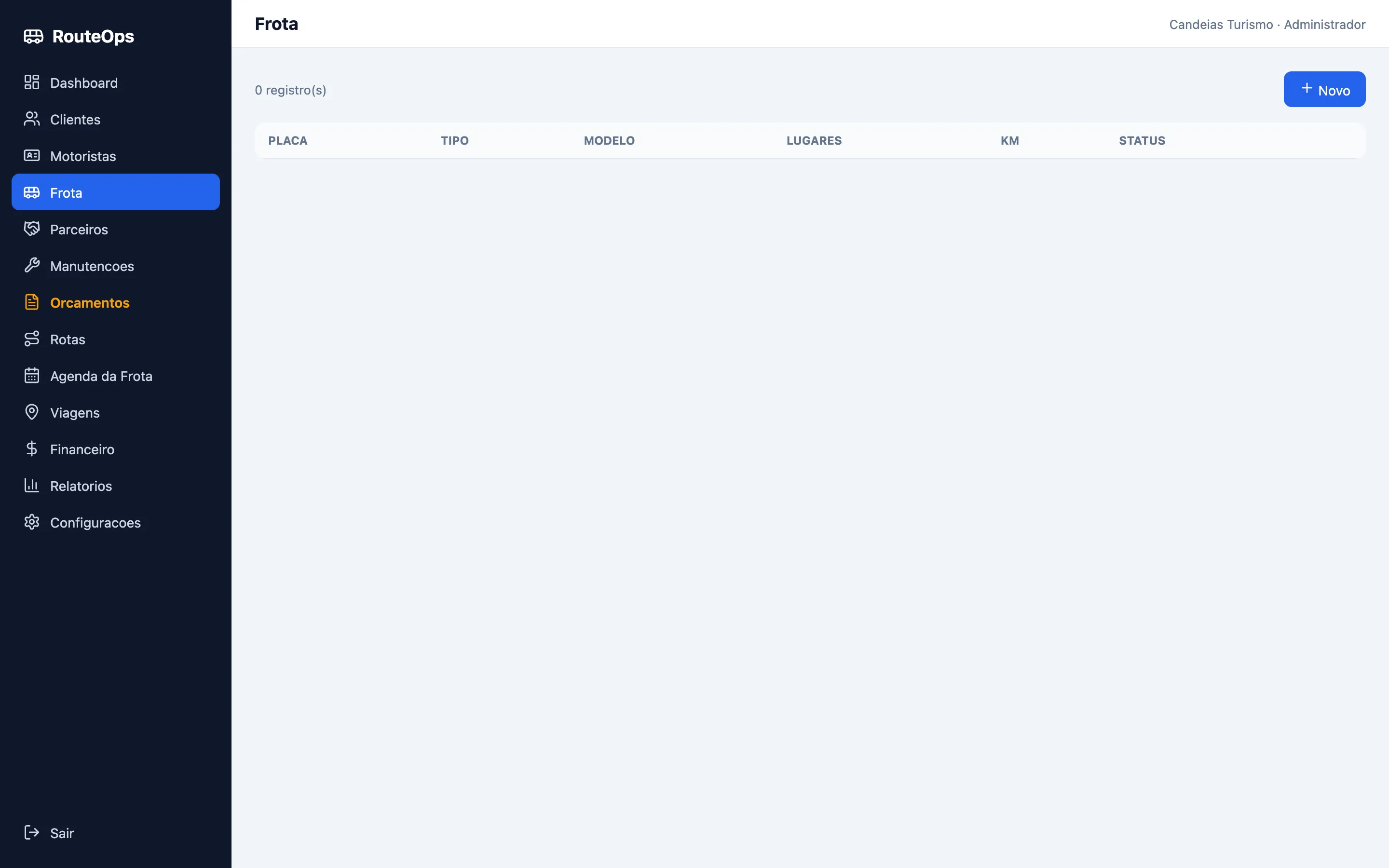Image resolution: width=1389 pixels, height=868 pixels.
Task: Click the Novo button
Action: coord(1324,89)
